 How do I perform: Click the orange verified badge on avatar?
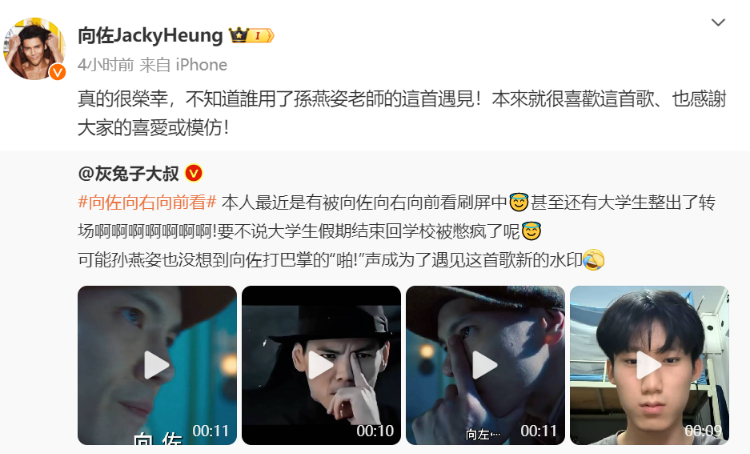pos(57,72)
